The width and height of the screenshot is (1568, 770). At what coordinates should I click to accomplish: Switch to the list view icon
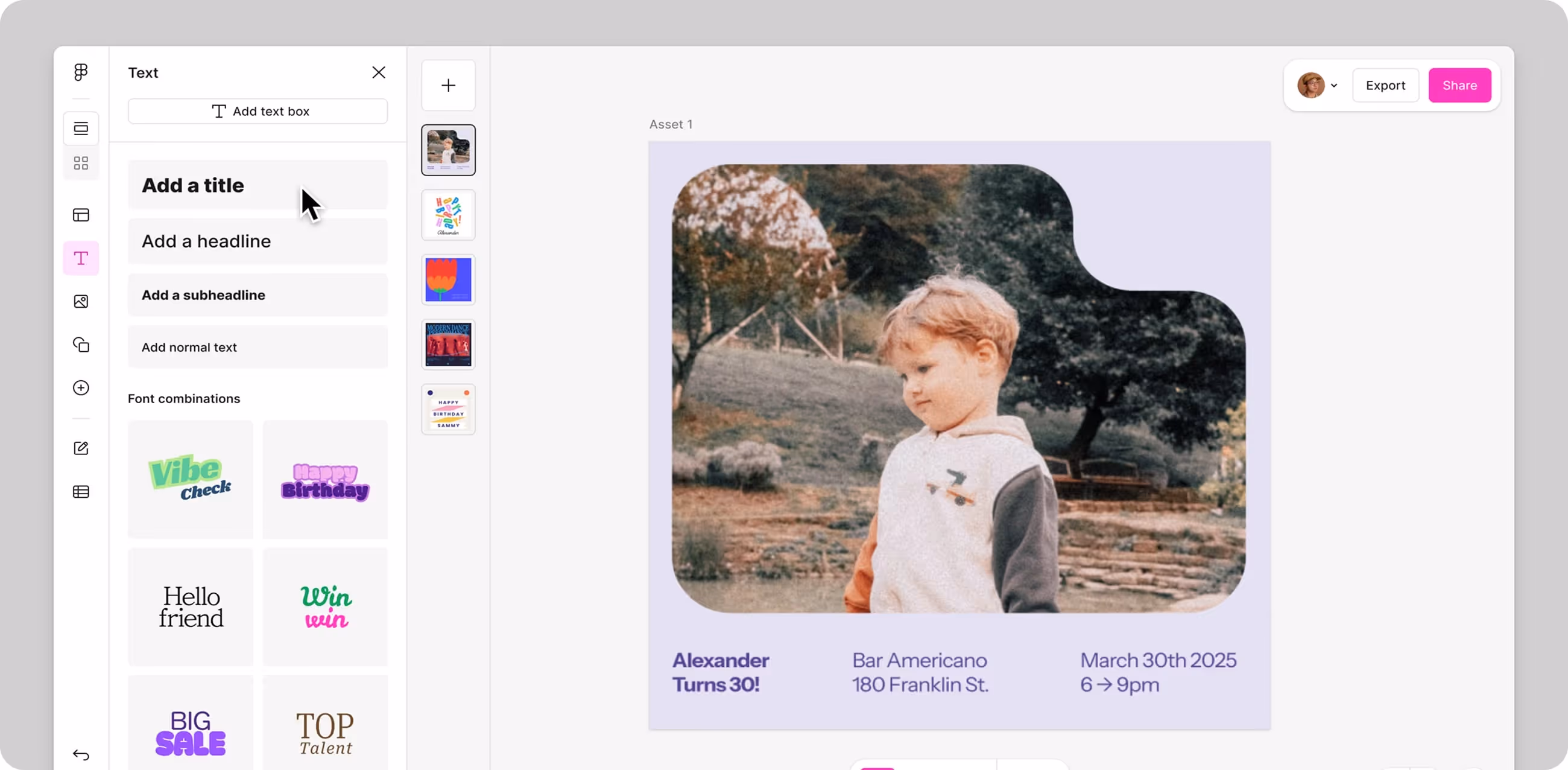click(80, 129)
